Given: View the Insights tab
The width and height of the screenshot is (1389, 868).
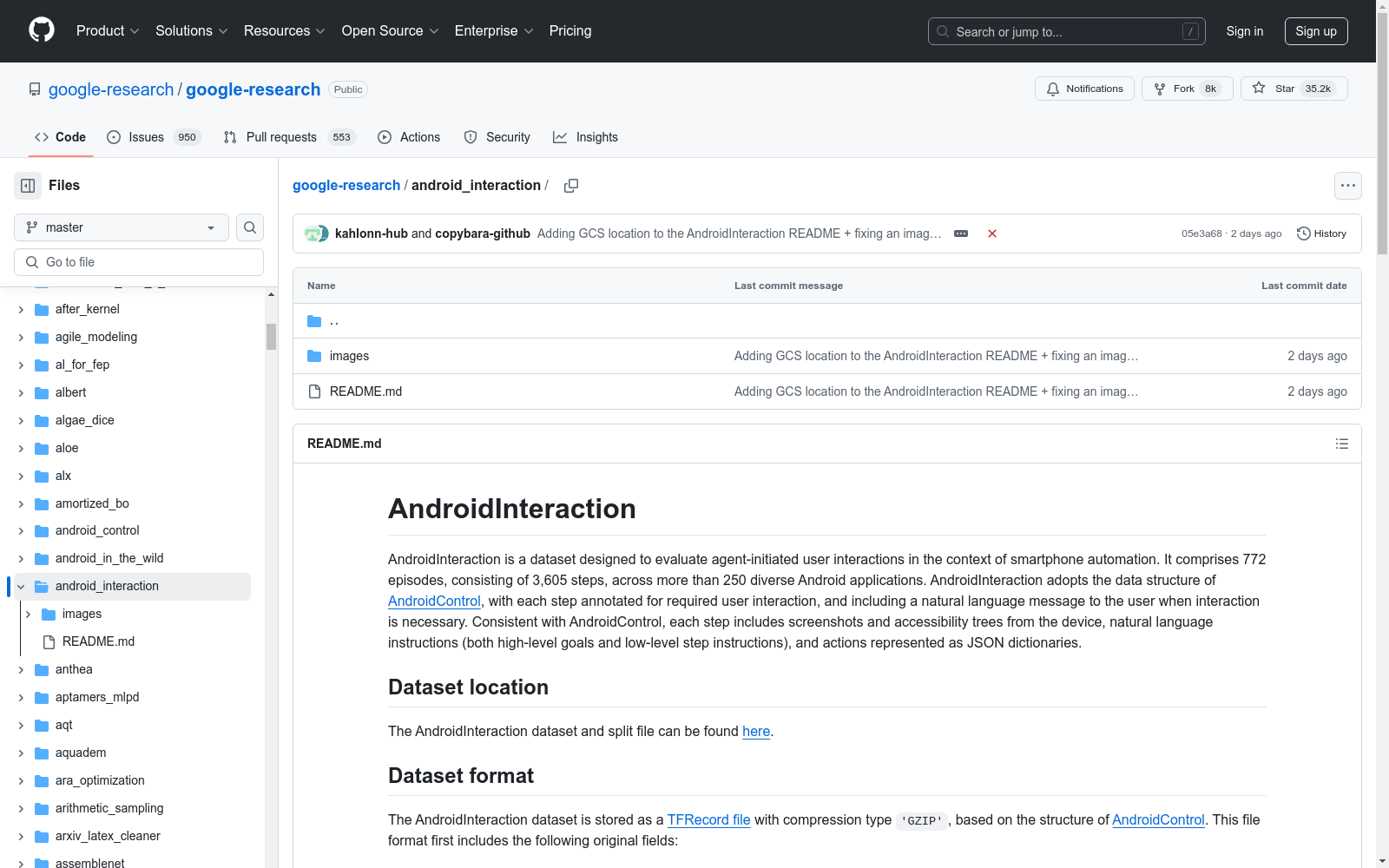Looking at the screenshot, I should click(586, 137).
